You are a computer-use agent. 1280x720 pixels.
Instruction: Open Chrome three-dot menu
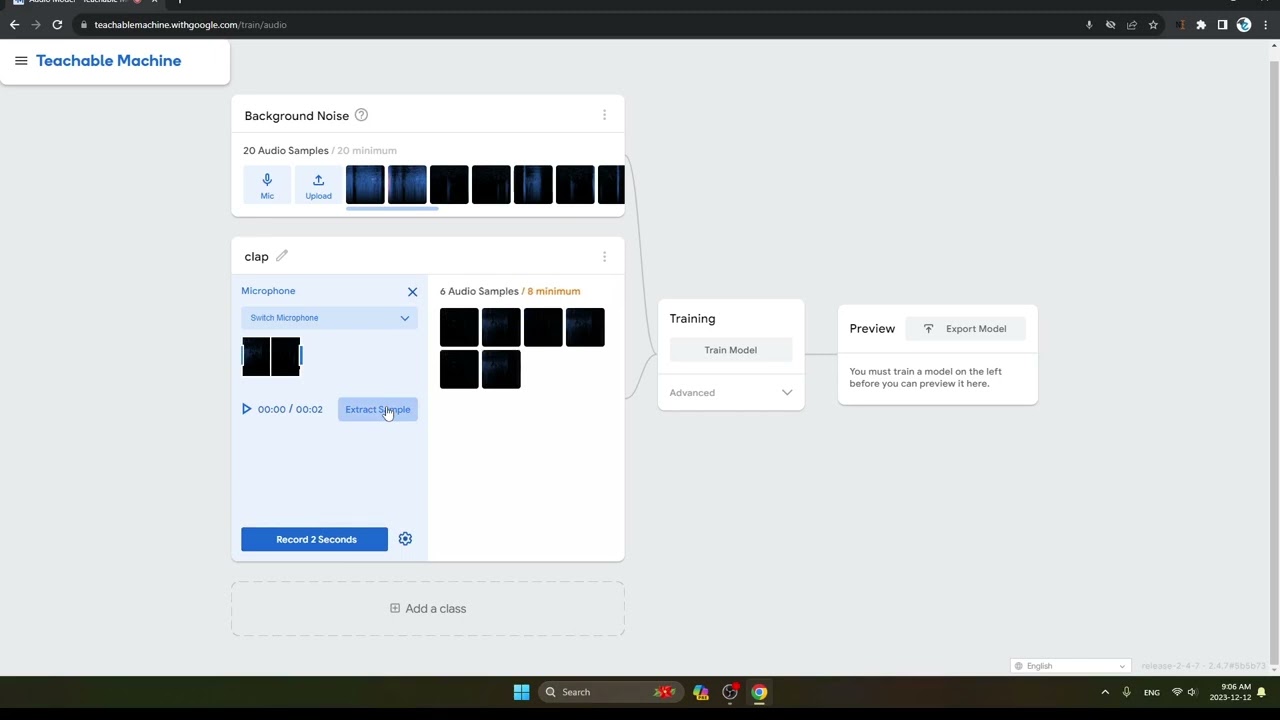1264,25
